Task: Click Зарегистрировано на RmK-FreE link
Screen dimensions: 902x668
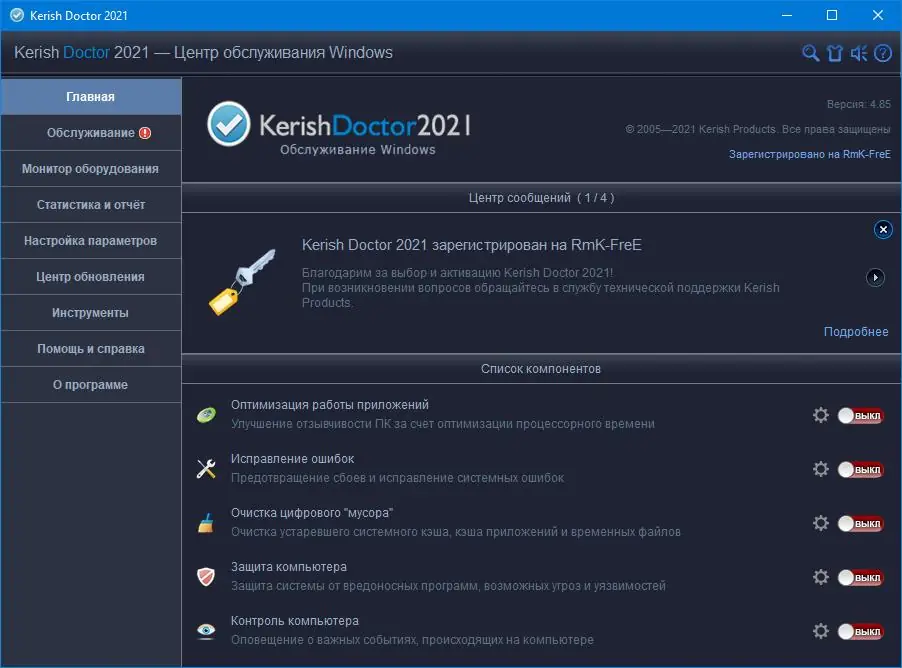Action: (809, 154)
